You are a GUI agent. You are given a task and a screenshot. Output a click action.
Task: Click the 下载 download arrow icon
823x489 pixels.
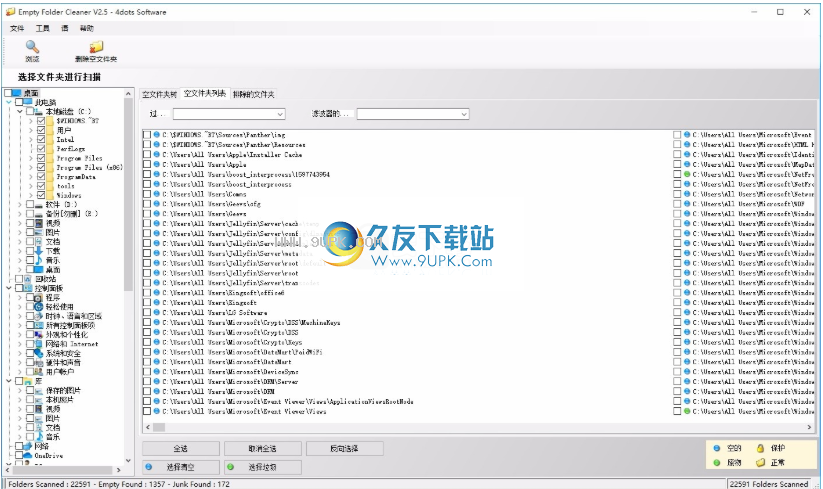point(39,251)
